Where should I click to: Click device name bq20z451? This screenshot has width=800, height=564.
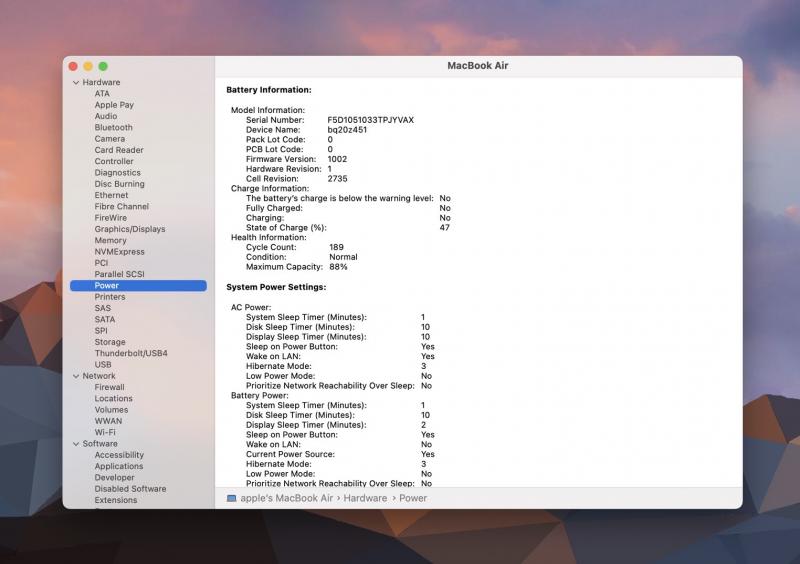347,130
